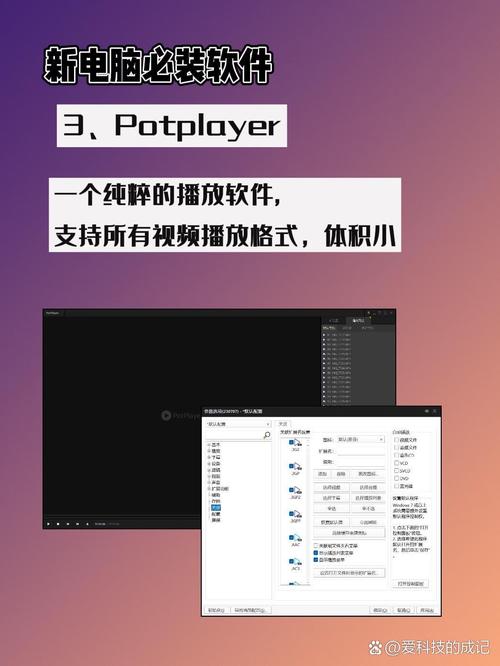Select the 辅助 tree item

point(216,495)
